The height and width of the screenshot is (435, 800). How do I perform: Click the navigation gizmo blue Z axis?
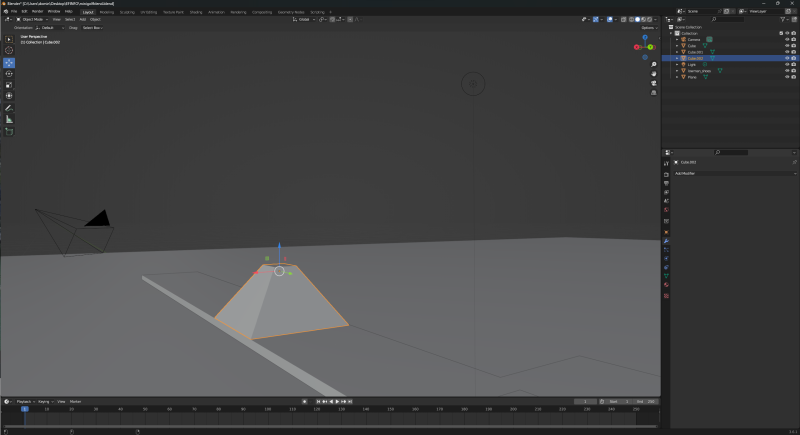pos(645,37)
